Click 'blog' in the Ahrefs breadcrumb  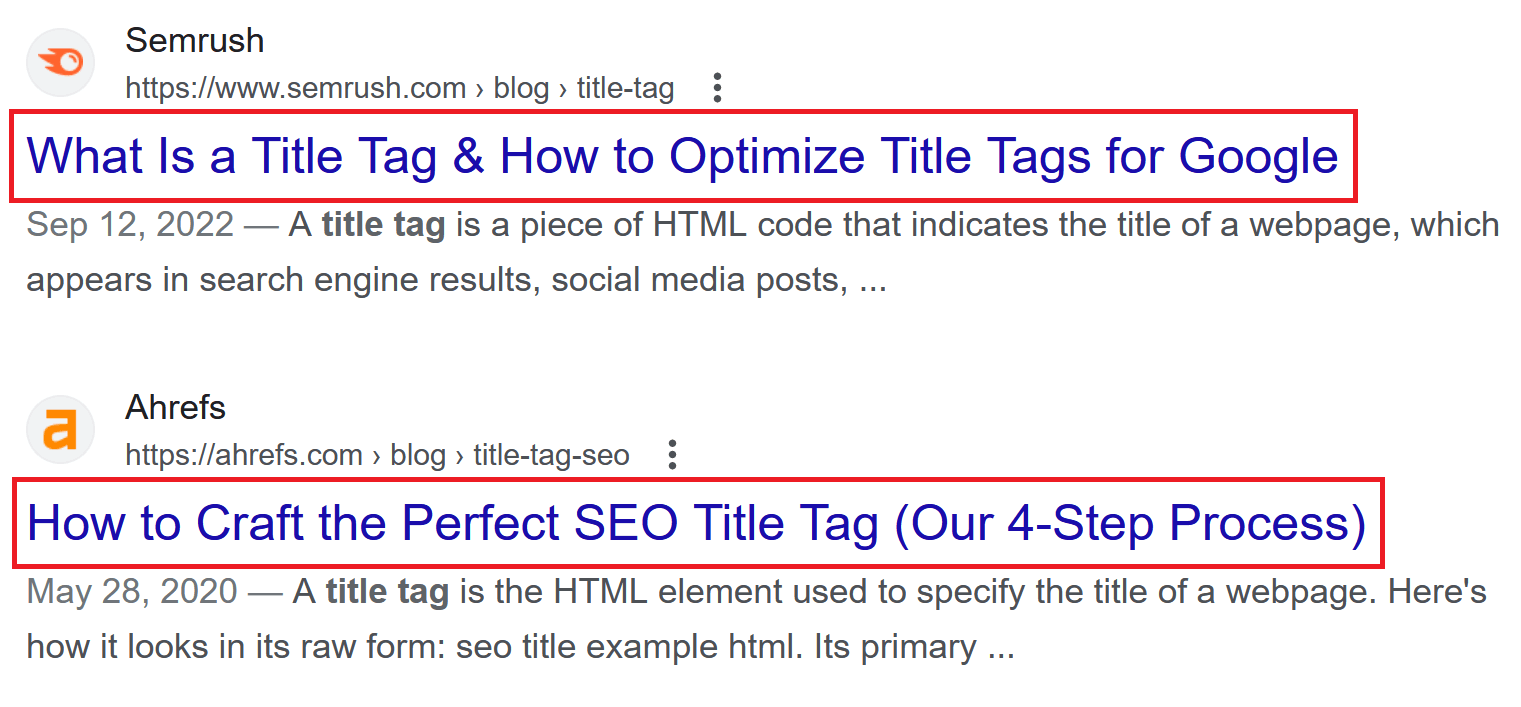[x=417, y=456]
